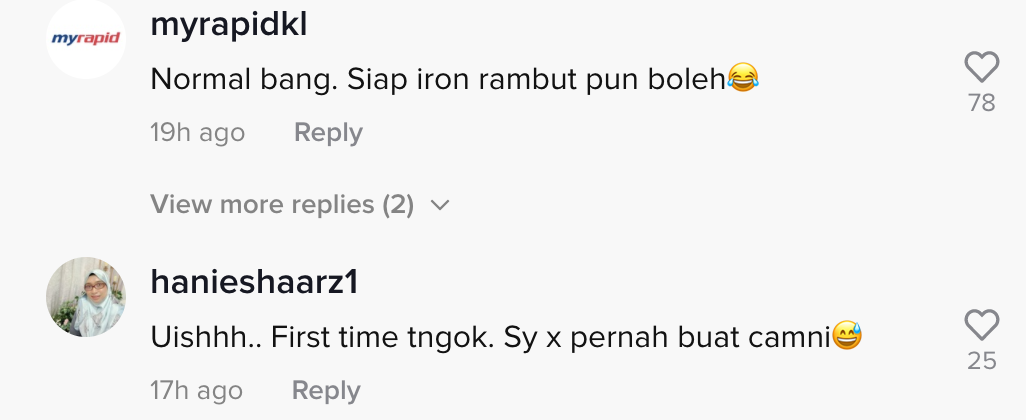Viewport: 1026px width, 420px height.
Task: Click the '19h ago' timestamp
Action: click(198, 133)
